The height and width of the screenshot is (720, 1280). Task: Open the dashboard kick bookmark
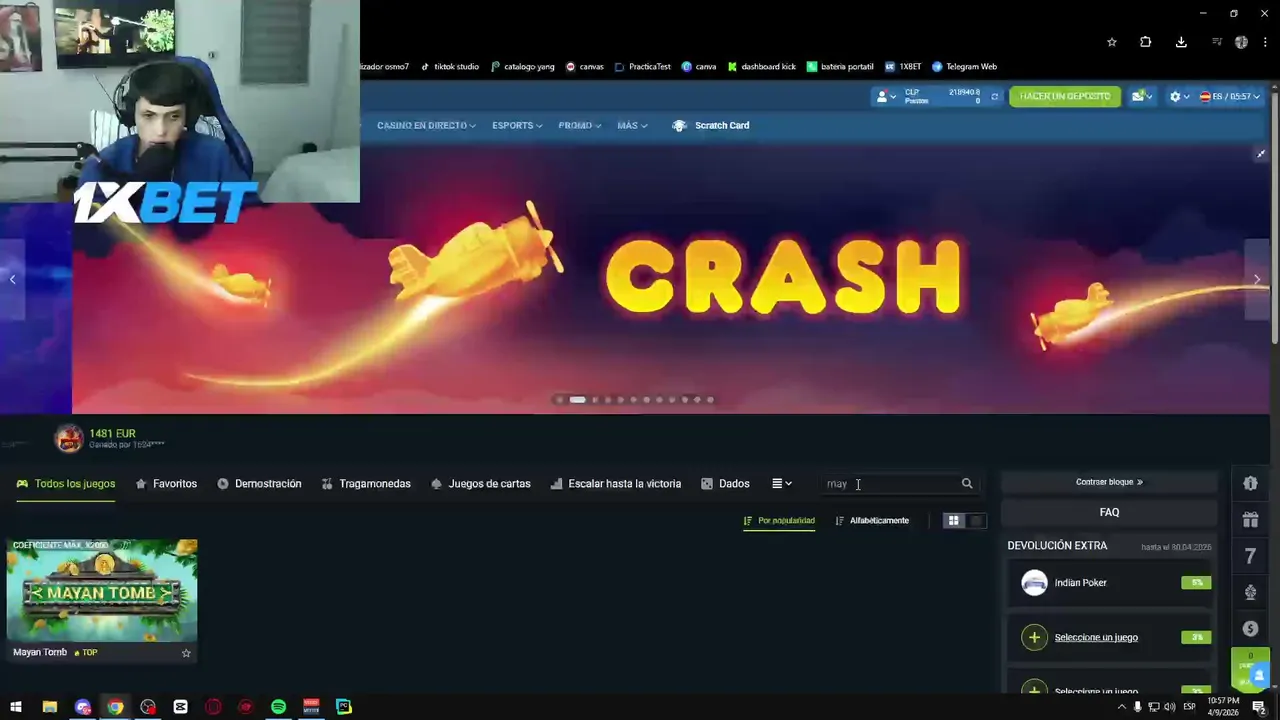[x=761, y=67]
